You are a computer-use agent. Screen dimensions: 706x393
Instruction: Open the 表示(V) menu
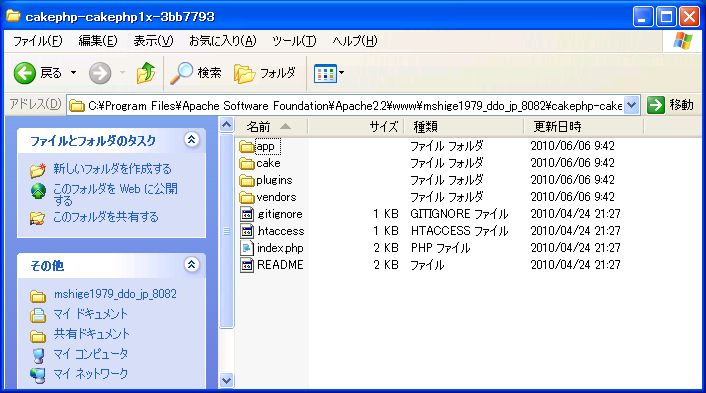pos(153,41)
